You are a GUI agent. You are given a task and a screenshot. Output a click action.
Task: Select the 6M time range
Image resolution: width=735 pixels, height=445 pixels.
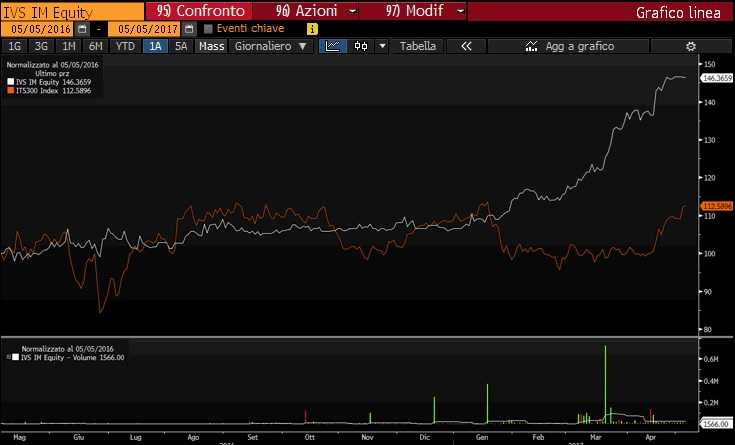click(x=96, y=46)
